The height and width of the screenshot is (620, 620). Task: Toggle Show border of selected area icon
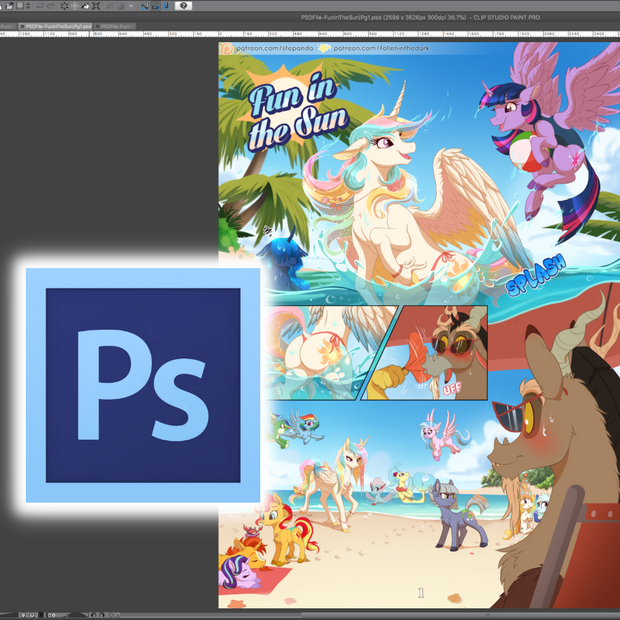click(131, 6)
